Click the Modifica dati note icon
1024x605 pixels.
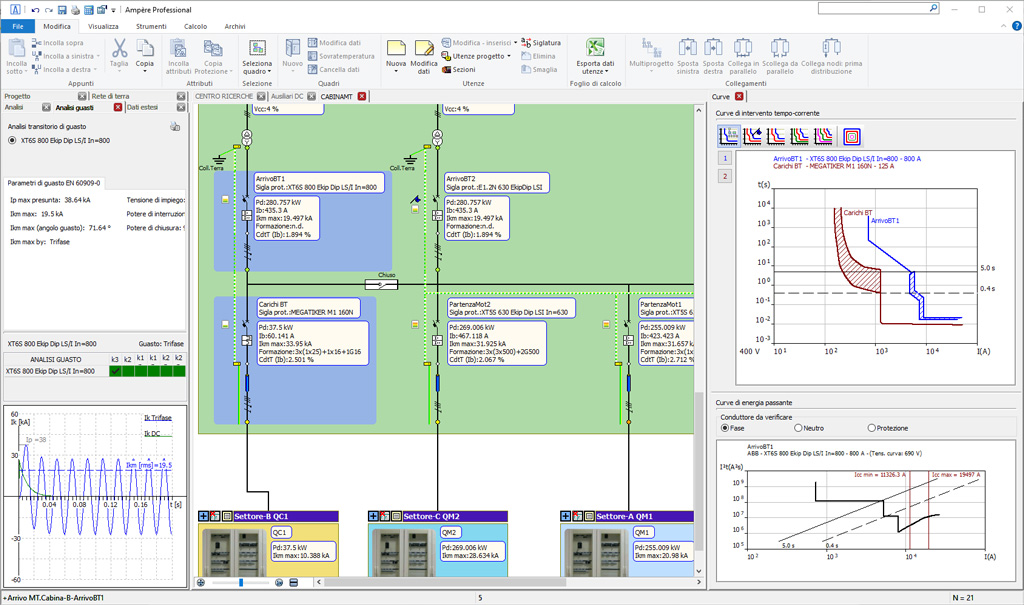(424, 48)
